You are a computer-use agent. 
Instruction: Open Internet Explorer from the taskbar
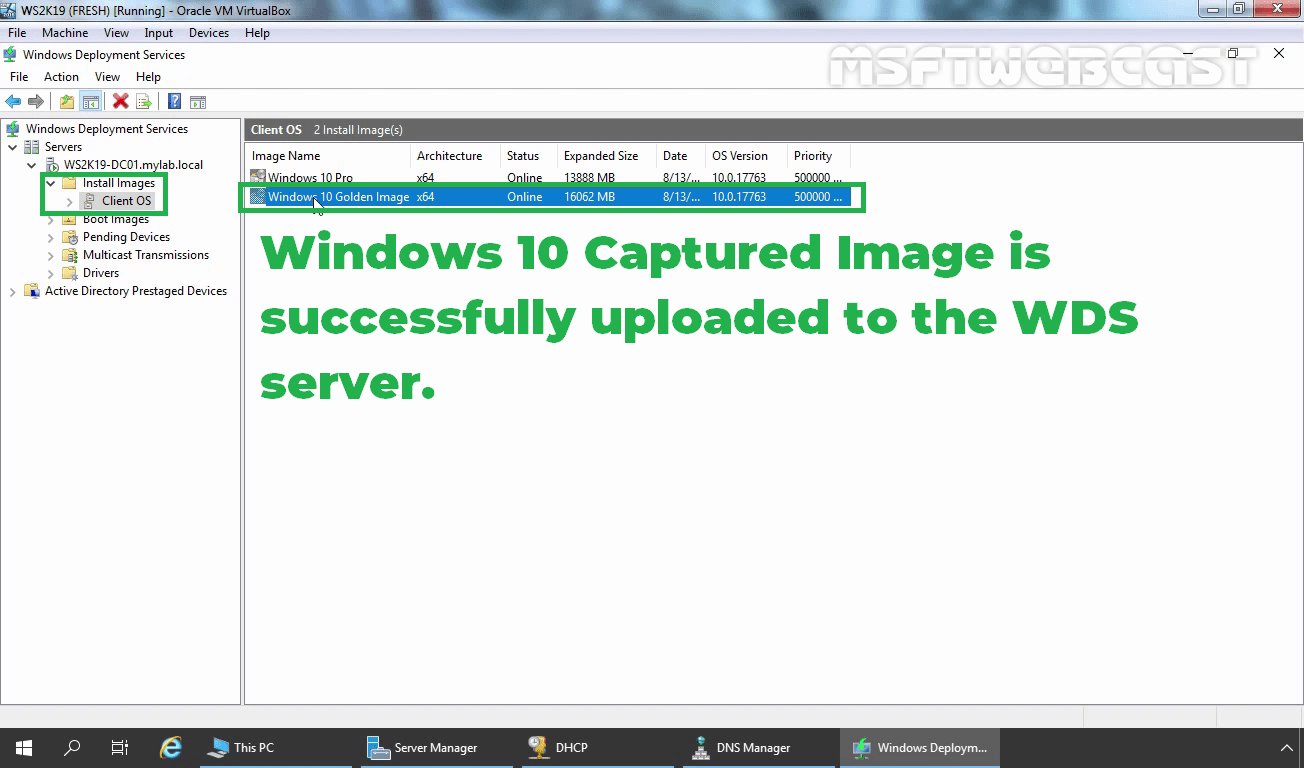pyautogui.click(x=171, y=747)
